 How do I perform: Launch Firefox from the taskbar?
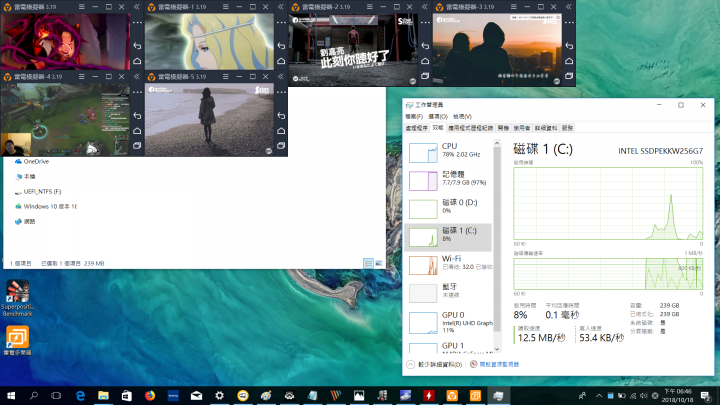click(150, 395)
